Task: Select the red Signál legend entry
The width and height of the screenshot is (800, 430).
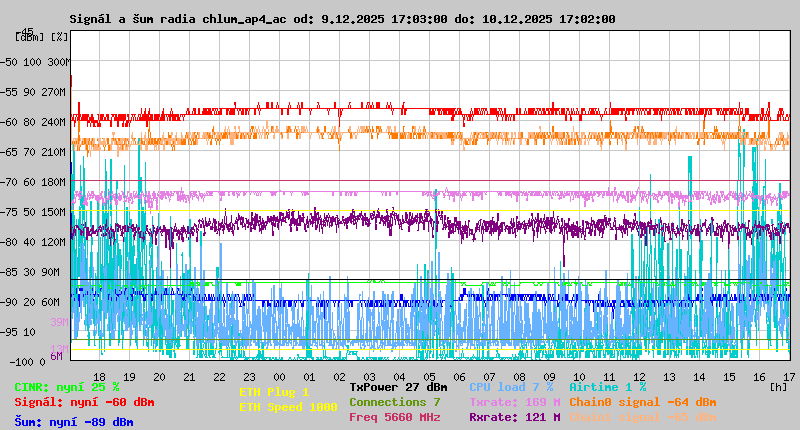Action: [84, 402]
